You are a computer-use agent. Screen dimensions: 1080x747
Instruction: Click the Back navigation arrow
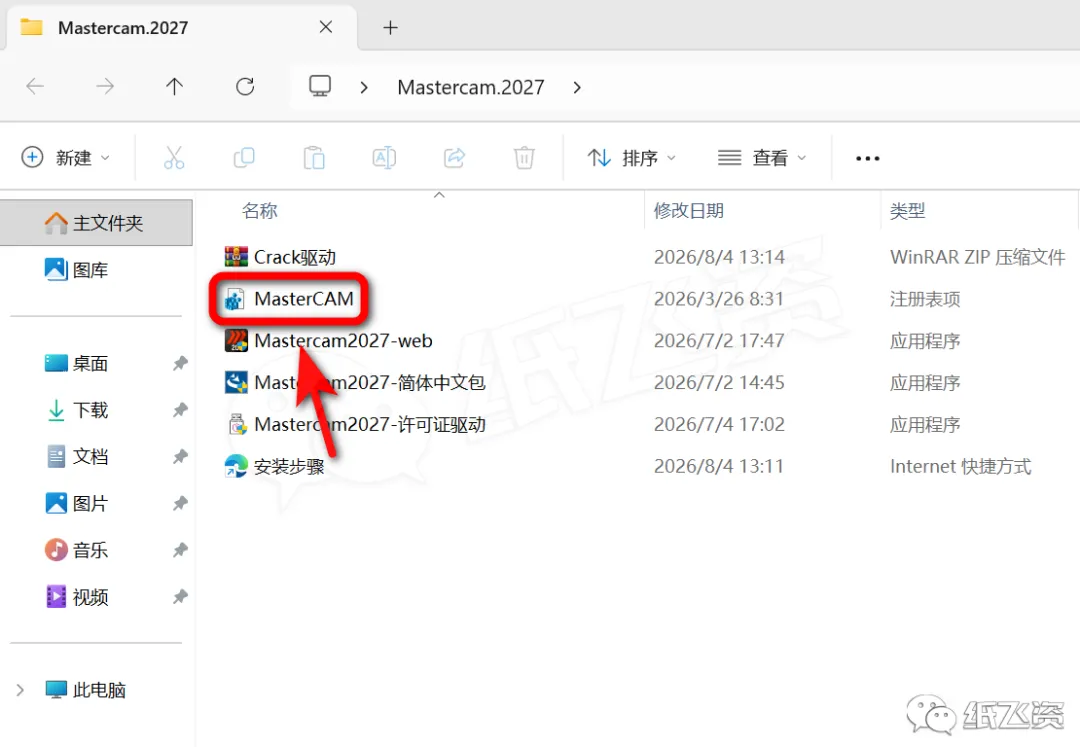tap(35, 87)
